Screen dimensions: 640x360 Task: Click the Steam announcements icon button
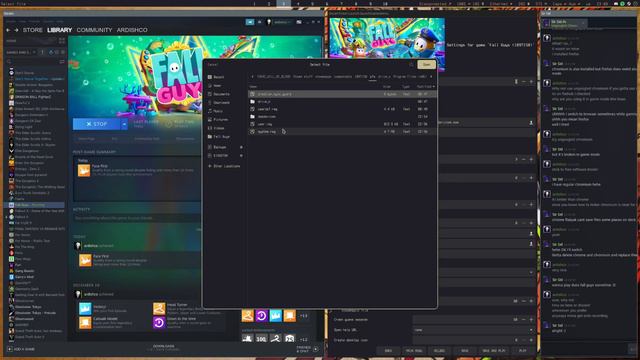pyautogui.click(x=250, y=22)
